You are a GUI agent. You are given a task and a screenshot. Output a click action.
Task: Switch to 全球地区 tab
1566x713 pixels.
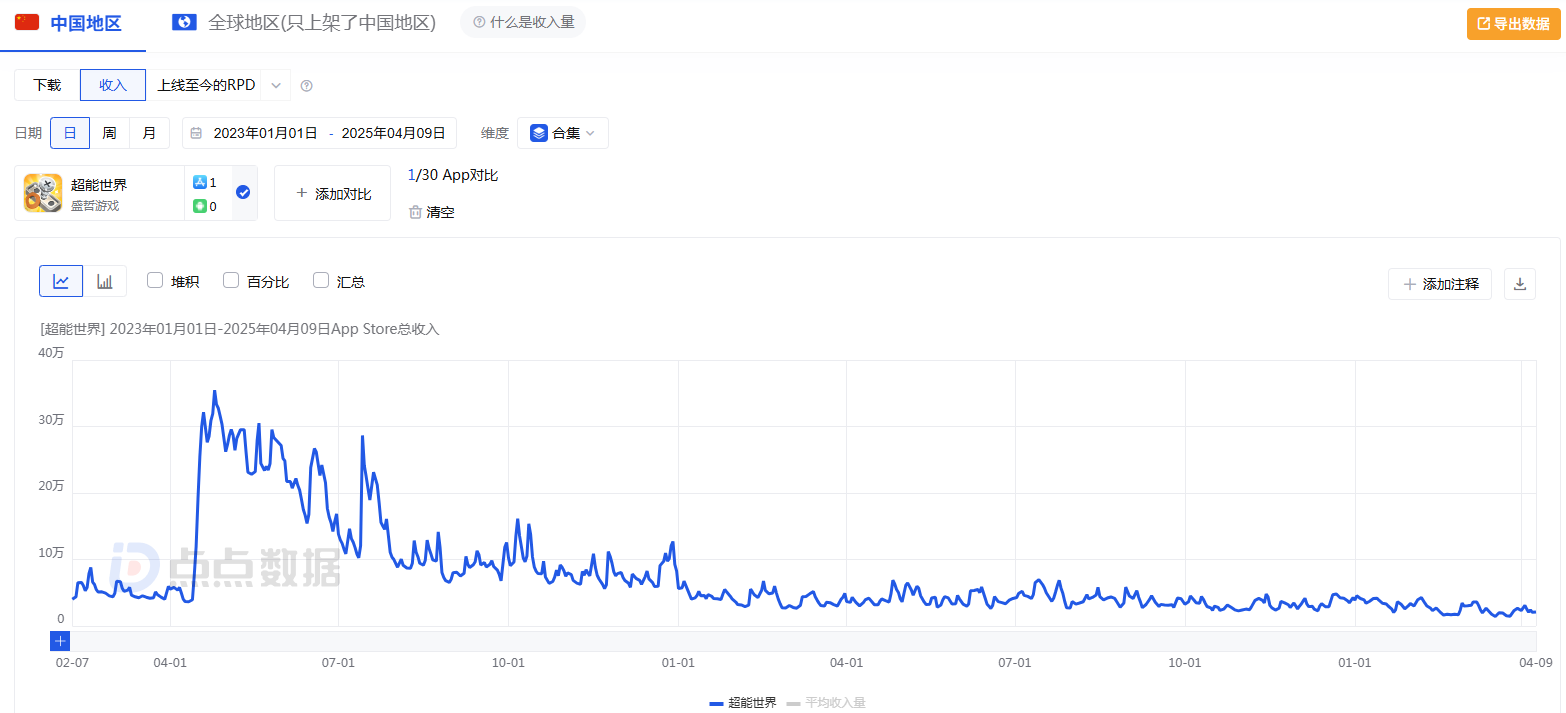point(305,23)
